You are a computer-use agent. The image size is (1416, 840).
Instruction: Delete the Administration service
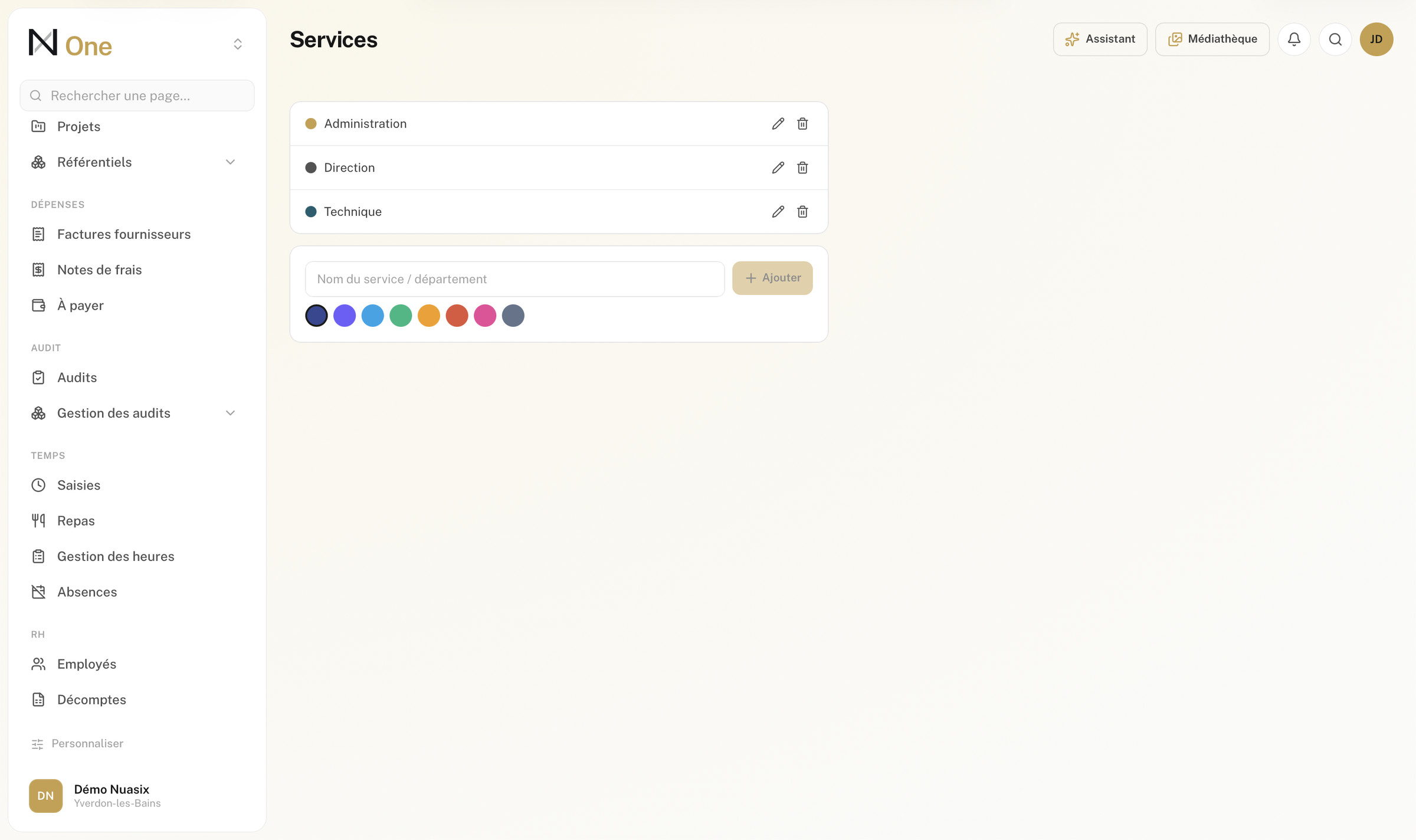(802, 123)
